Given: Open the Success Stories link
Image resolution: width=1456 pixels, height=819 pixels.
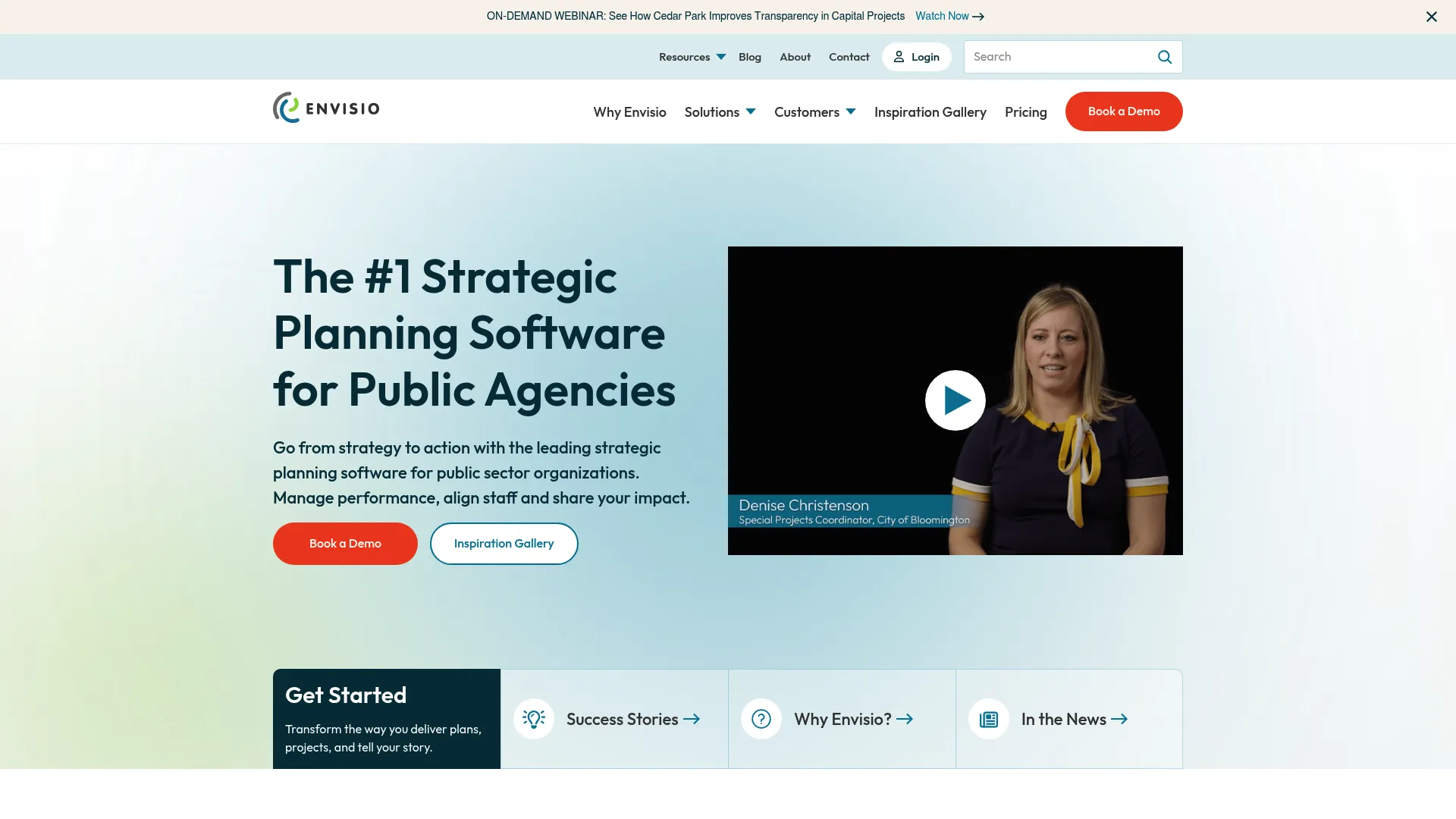Looking at the screenshot, I should (633, 719).
